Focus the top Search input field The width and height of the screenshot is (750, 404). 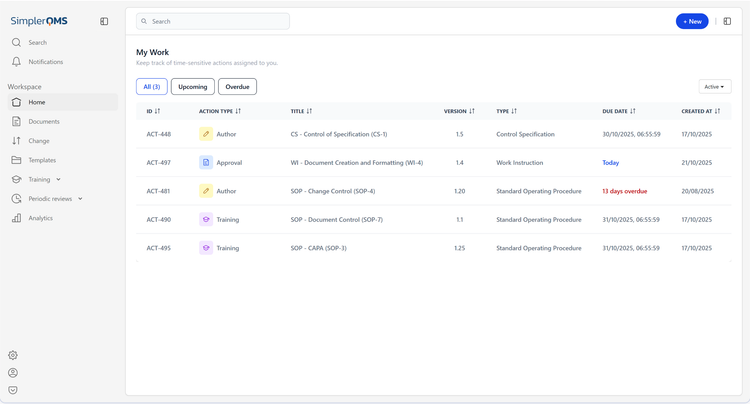213,21
